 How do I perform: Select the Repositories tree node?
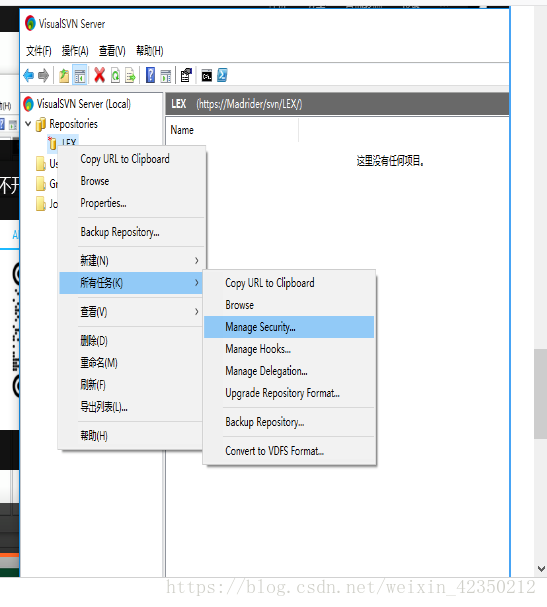pyautogui.click(x=74, y=124)
